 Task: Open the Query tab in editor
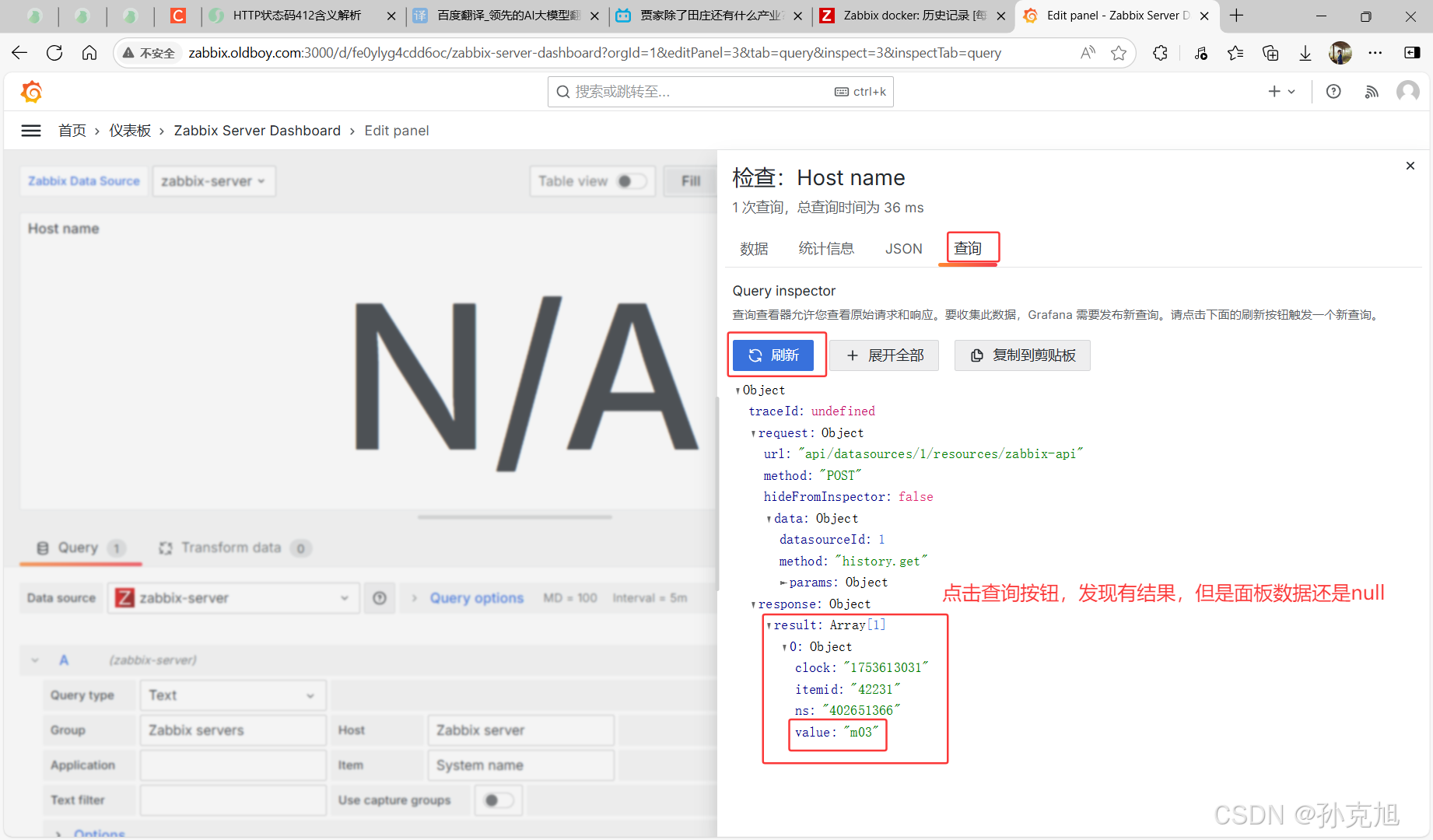81,548
